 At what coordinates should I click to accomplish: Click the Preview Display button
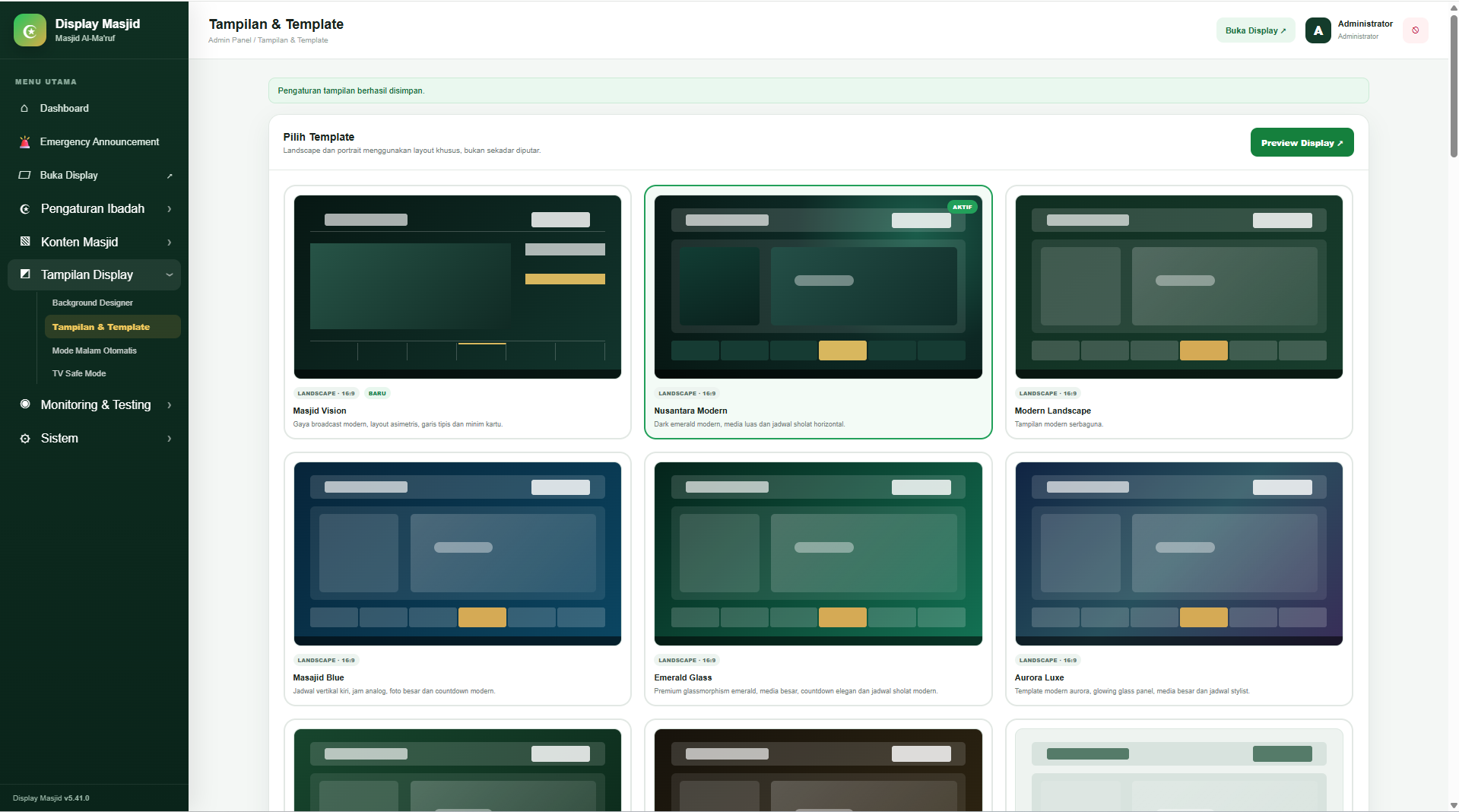1302,143
